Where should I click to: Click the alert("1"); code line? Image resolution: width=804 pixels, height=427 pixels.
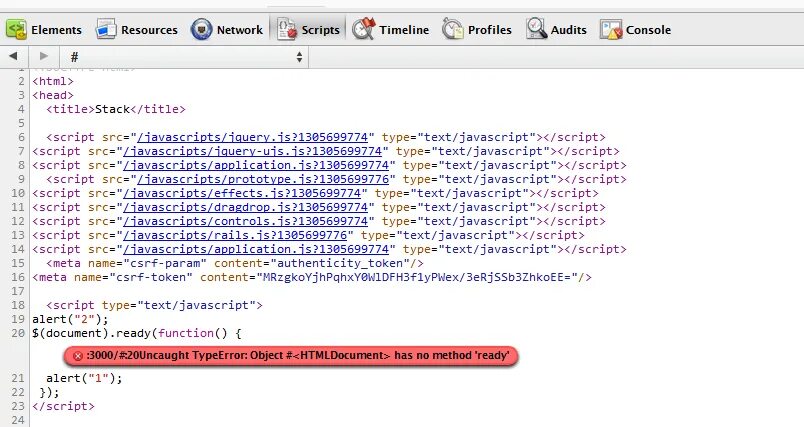point(84,378)
